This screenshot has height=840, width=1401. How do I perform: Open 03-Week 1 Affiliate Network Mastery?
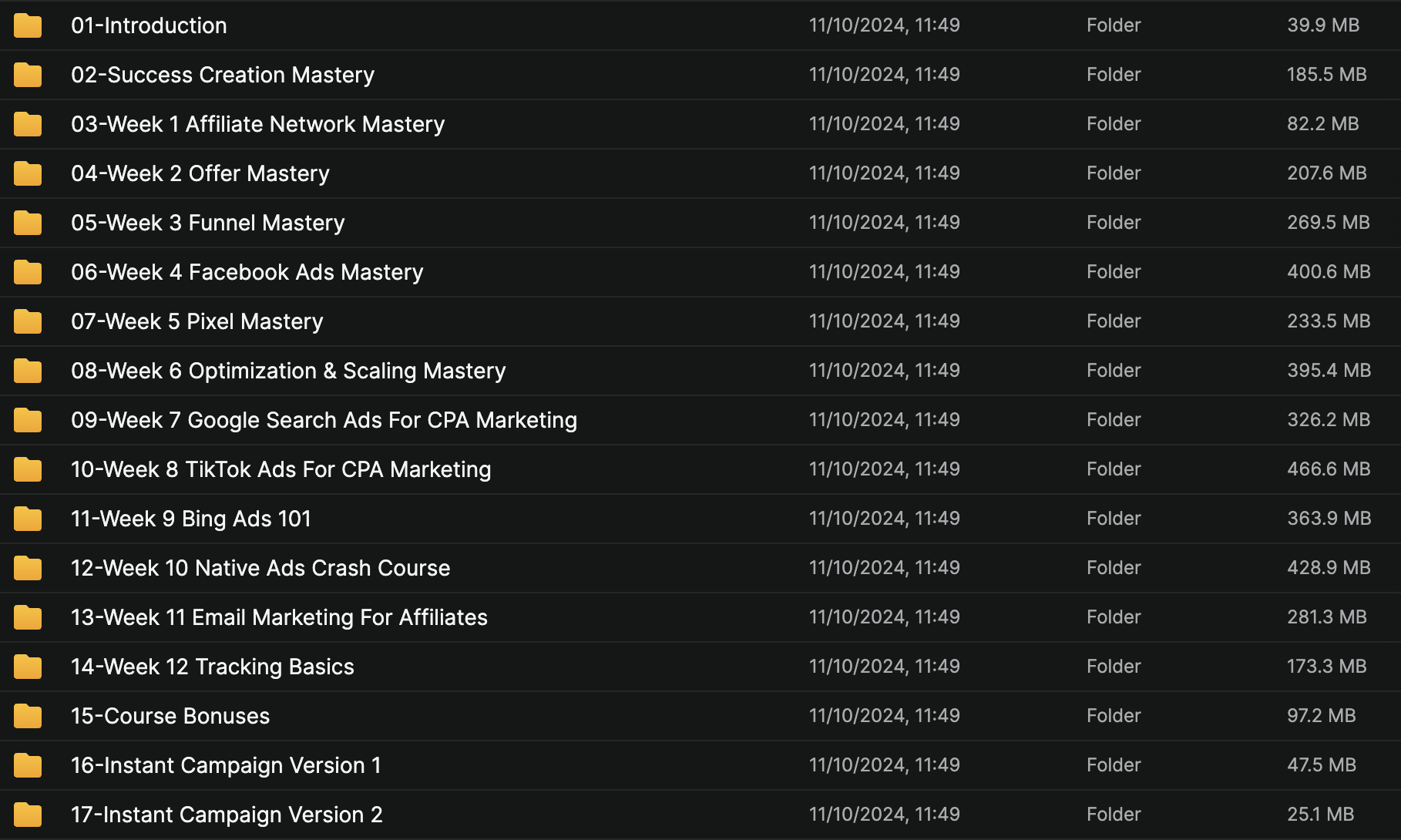click(257, 124)
